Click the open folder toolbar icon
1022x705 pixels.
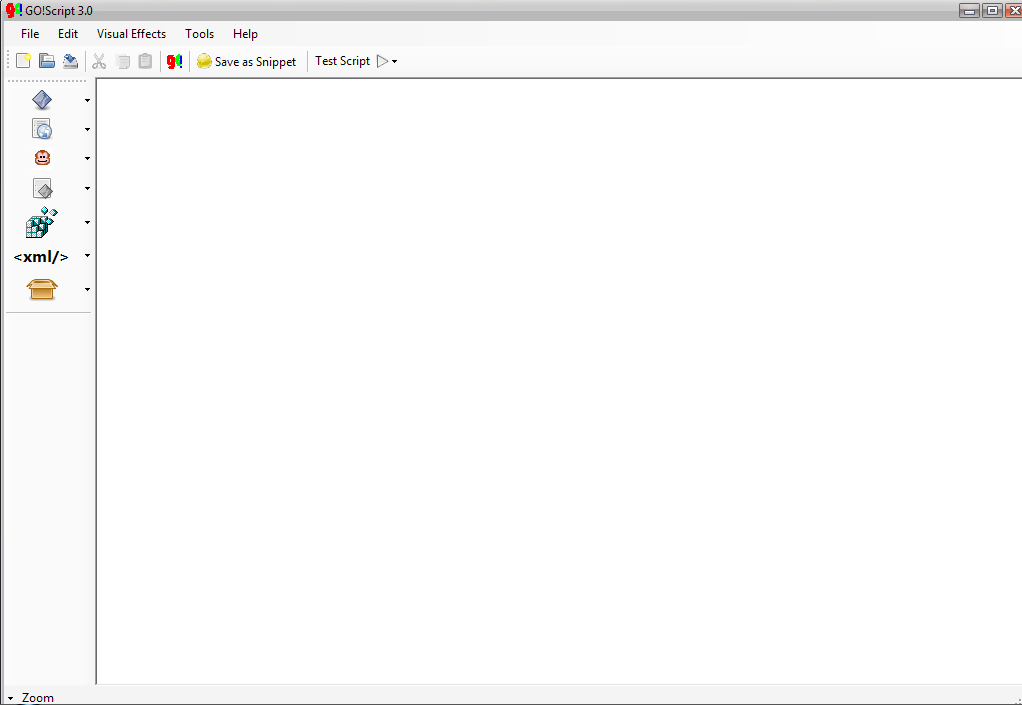pos(47,61)
